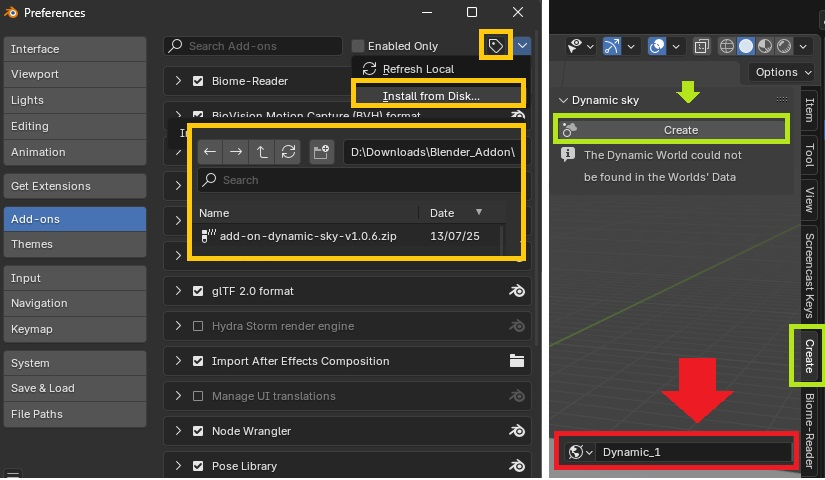The height and width of the screenshot is (480, 825).
Task: Choose Install from Disk menu entry
Action: 438,96
